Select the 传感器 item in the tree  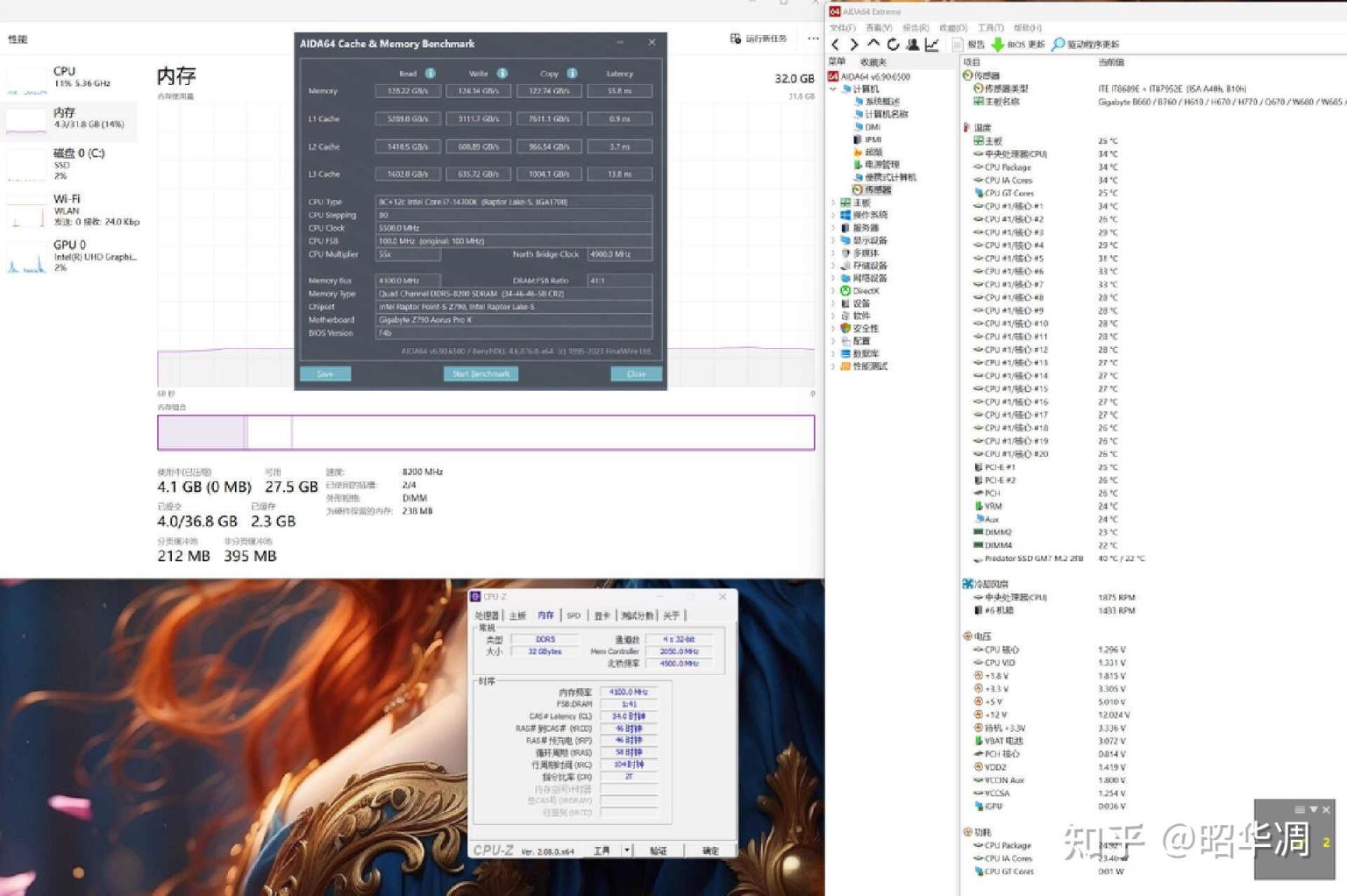[x=877, y=190]
